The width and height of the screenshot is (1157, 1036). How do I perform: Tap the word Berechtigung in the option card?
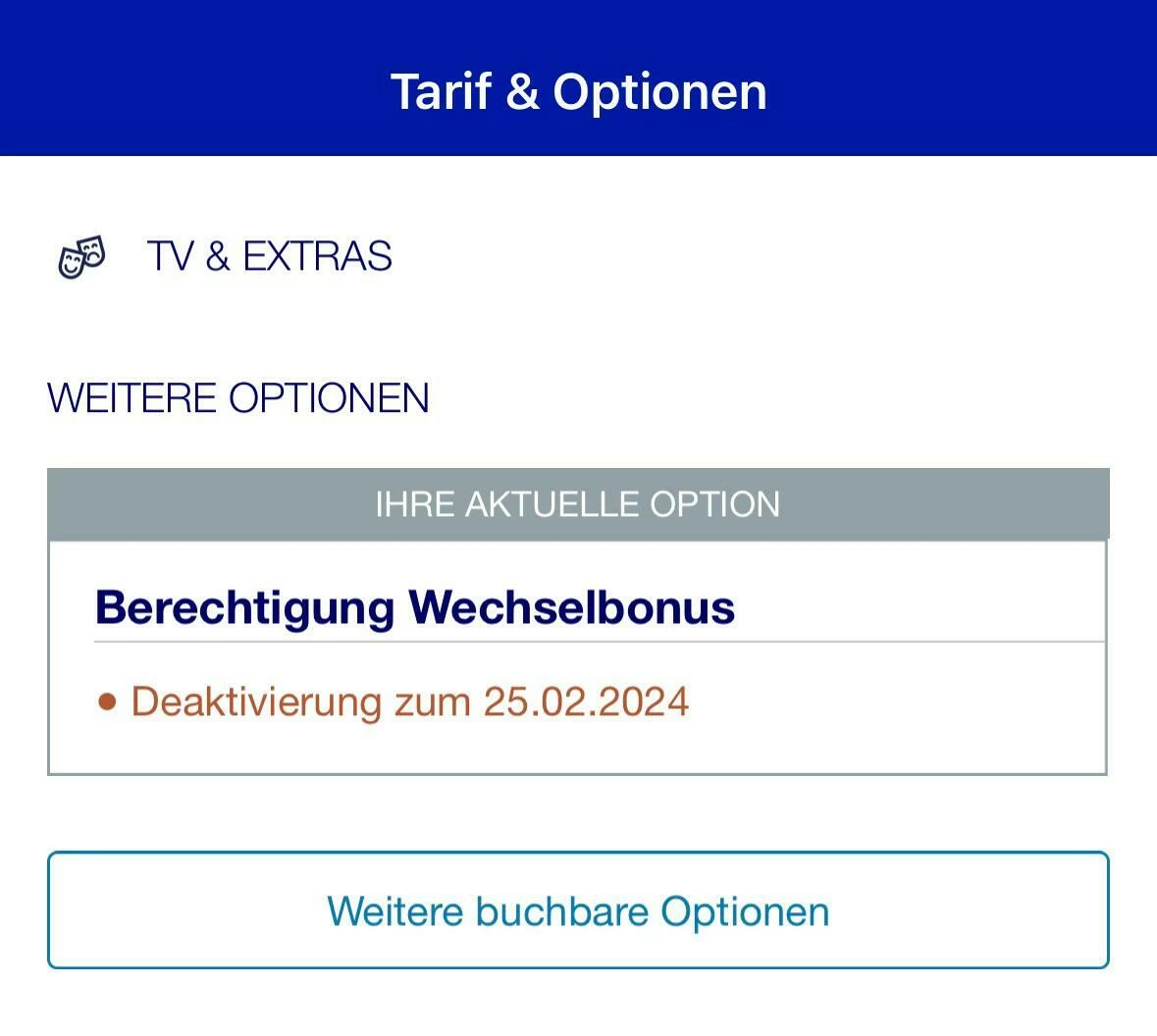(244, 607)
